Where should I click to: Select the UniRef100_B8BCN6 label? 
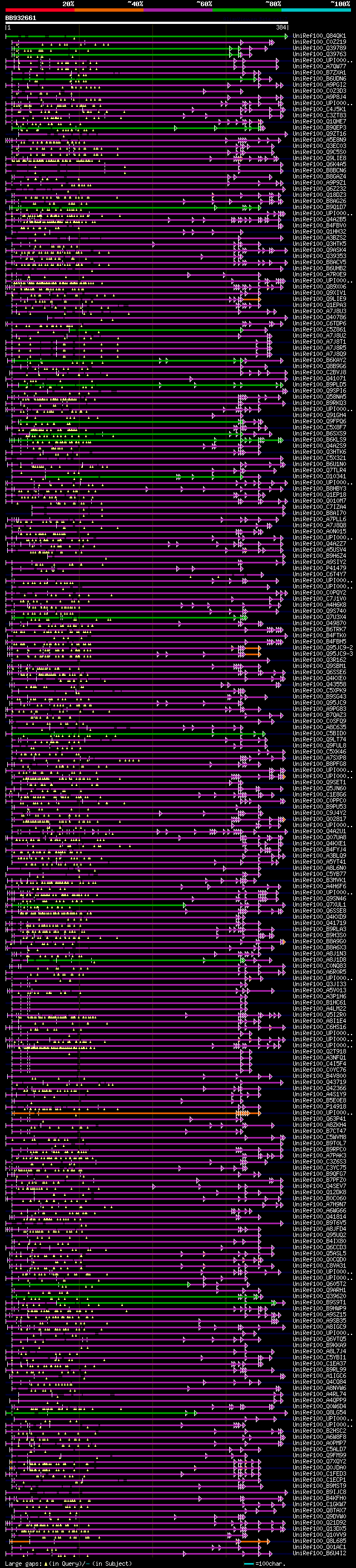(x=319, y=170)
